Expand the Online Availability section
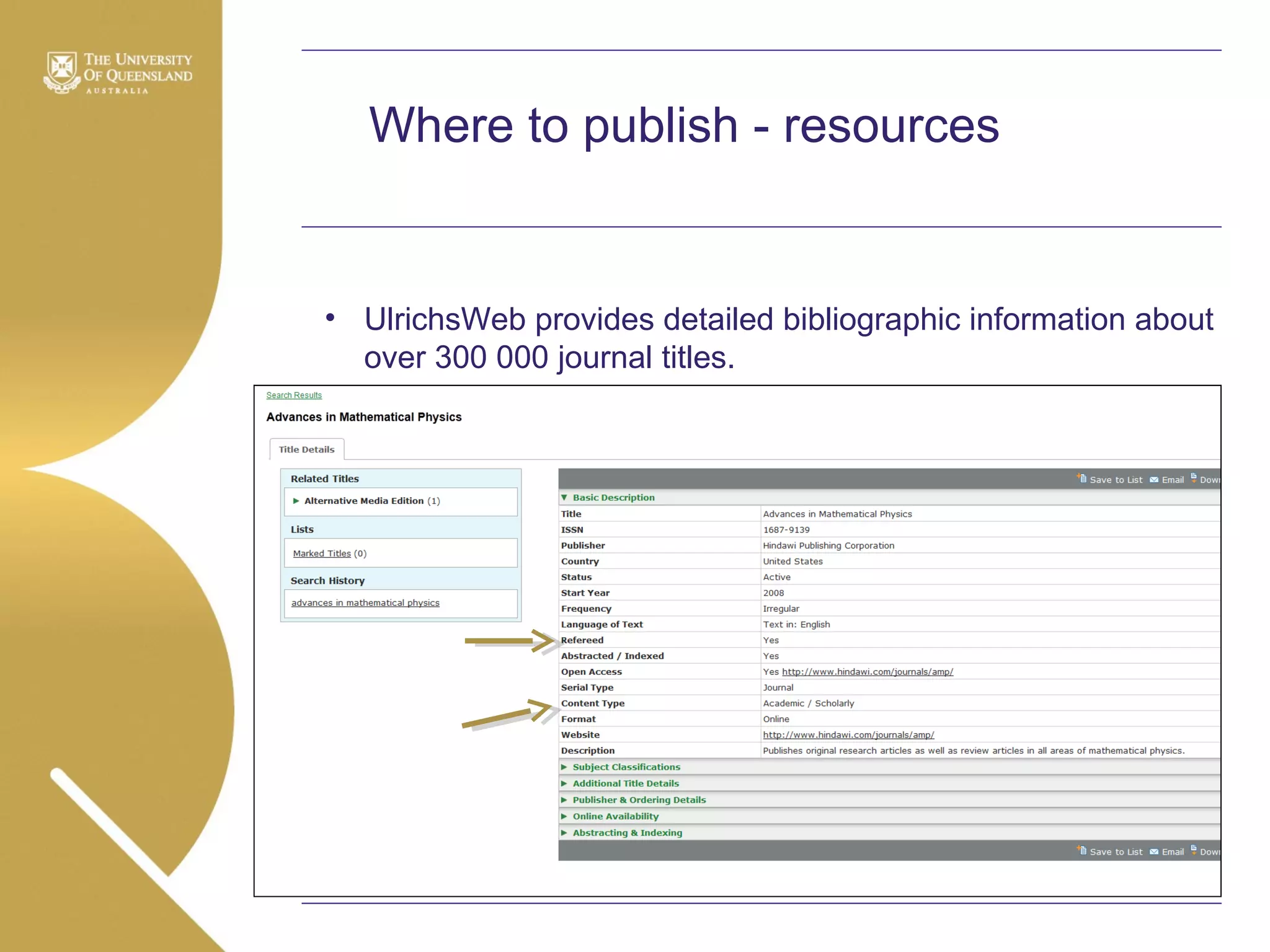Image resolution: width=1270 pixels, height=952 pixels. tap(564, 816)
